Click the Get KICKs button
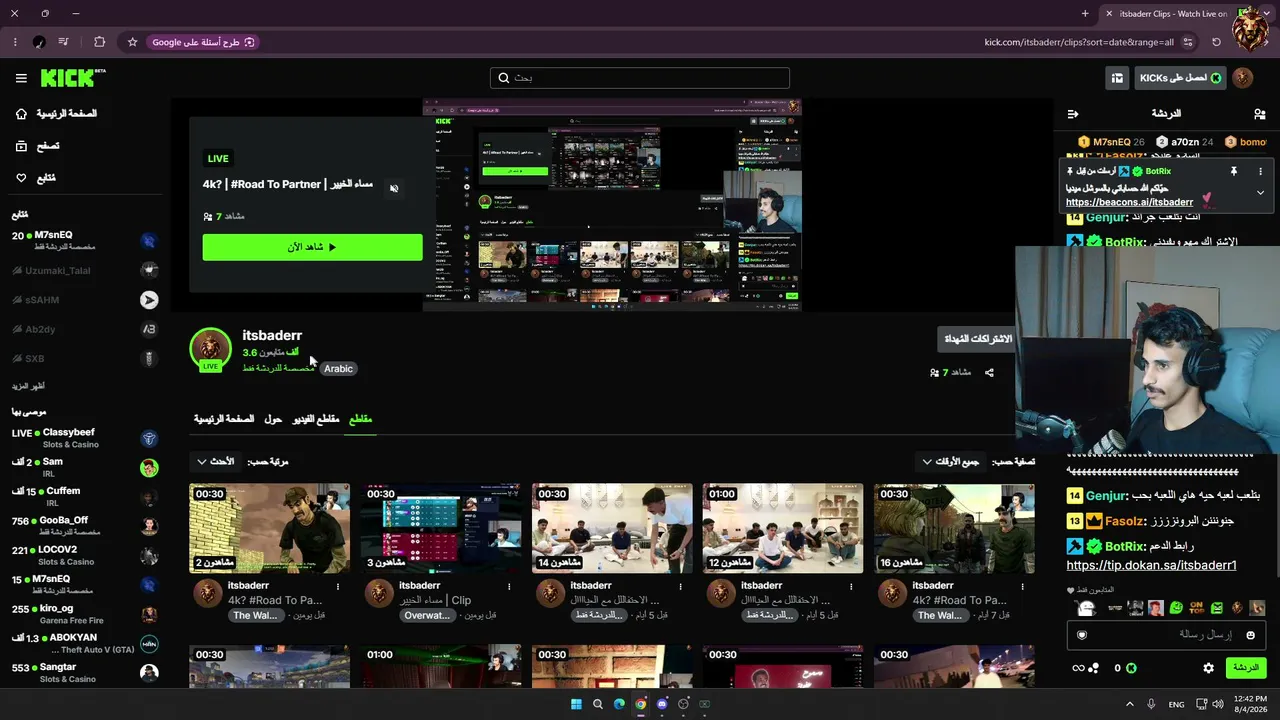 click(1181, 78)
